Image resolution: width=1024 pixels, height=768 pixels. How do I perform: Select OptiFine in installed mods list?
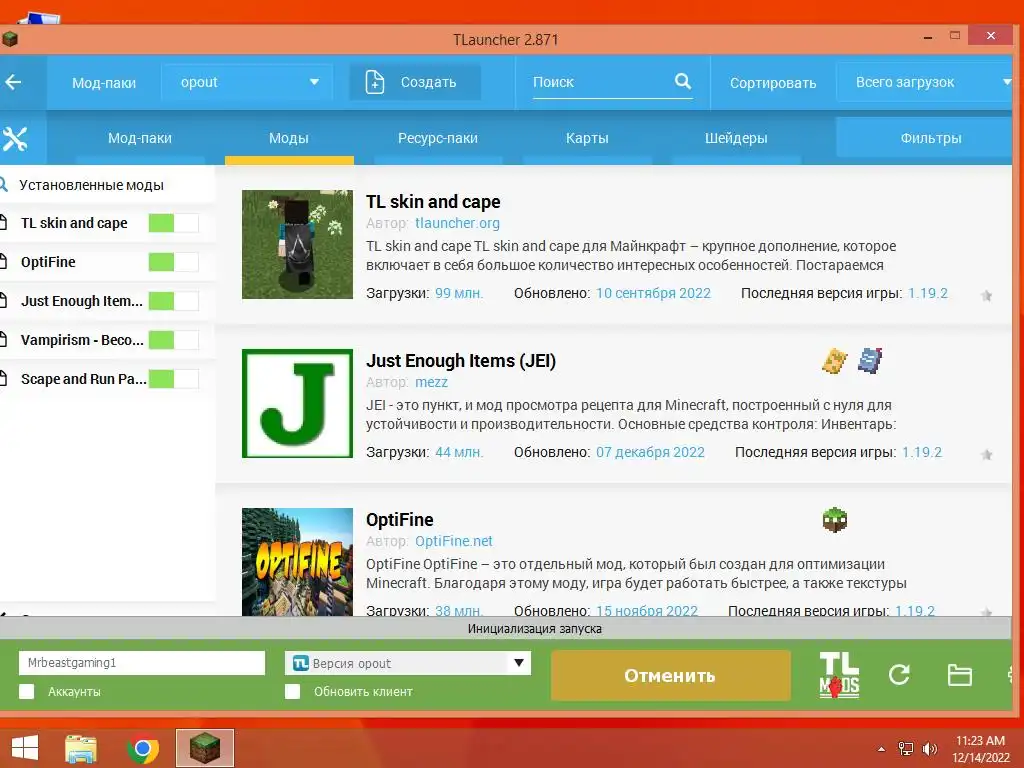click(48, 262)
